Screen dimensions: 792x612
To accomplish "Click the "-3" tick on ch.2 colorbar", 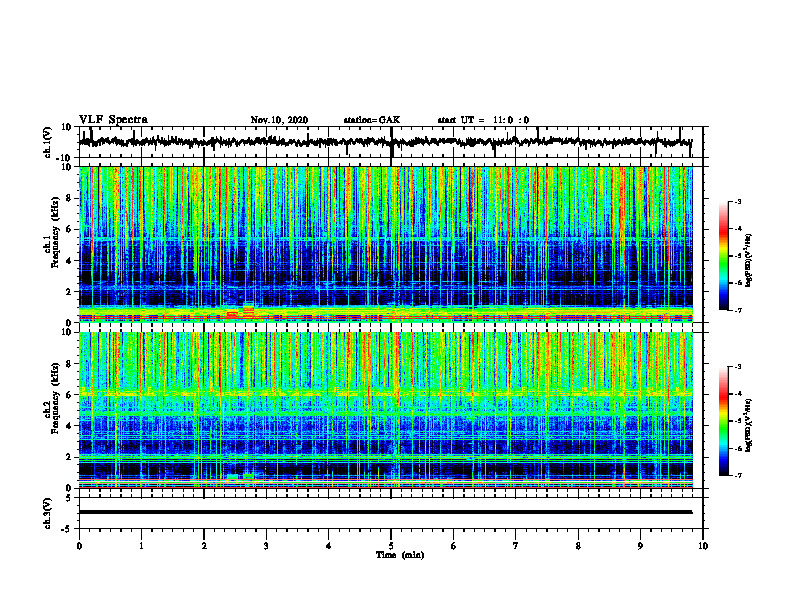I will (738, 367).
